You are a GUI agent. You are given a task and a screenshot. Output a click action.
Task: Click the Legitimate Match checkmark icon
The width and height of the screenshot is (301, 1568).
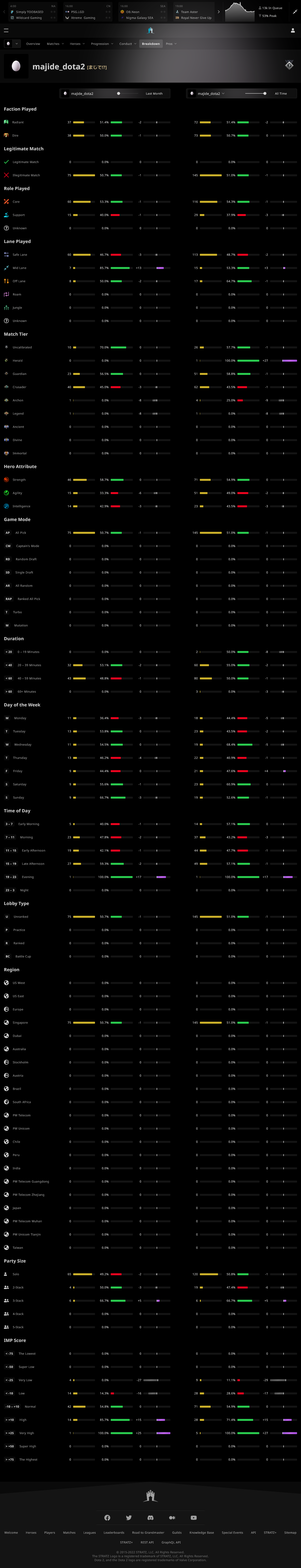[x=6, y=162]
